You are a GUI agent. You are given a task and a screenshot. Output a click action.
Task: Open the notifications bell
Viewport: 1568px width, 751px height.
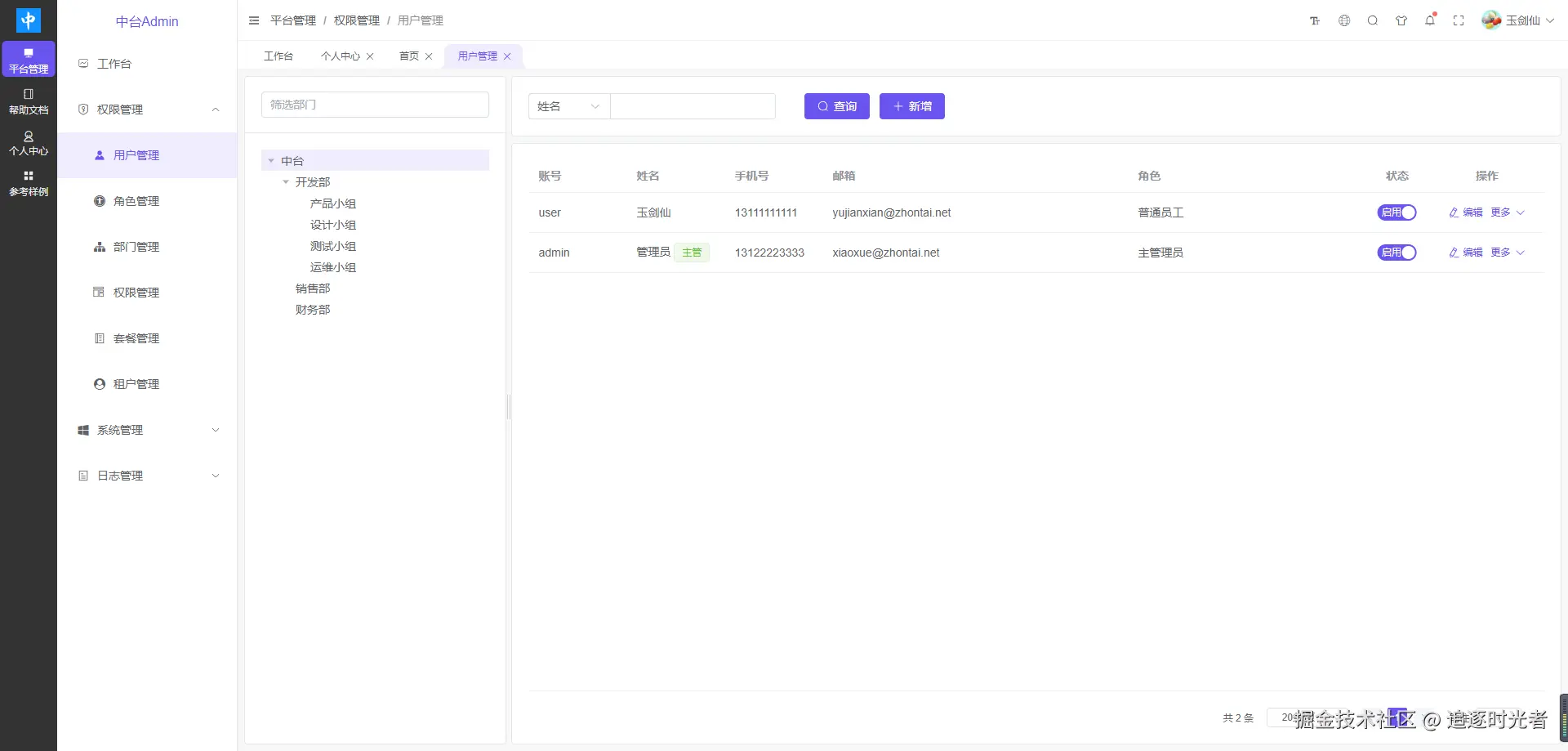coord(1430,20)
